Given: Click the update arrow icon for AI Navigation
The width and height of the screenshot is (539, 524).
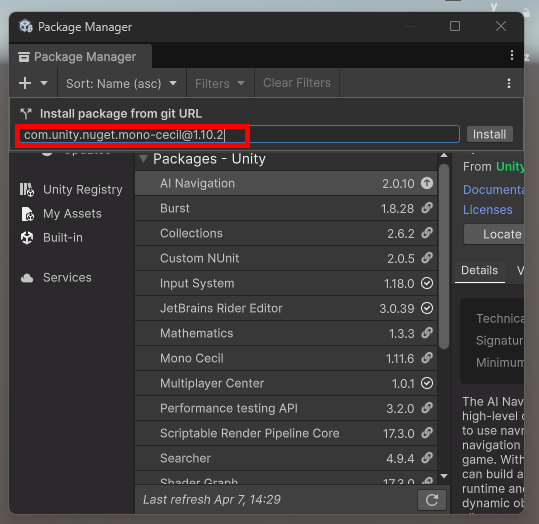Looking at the screenshot, I should coord(427,183).
